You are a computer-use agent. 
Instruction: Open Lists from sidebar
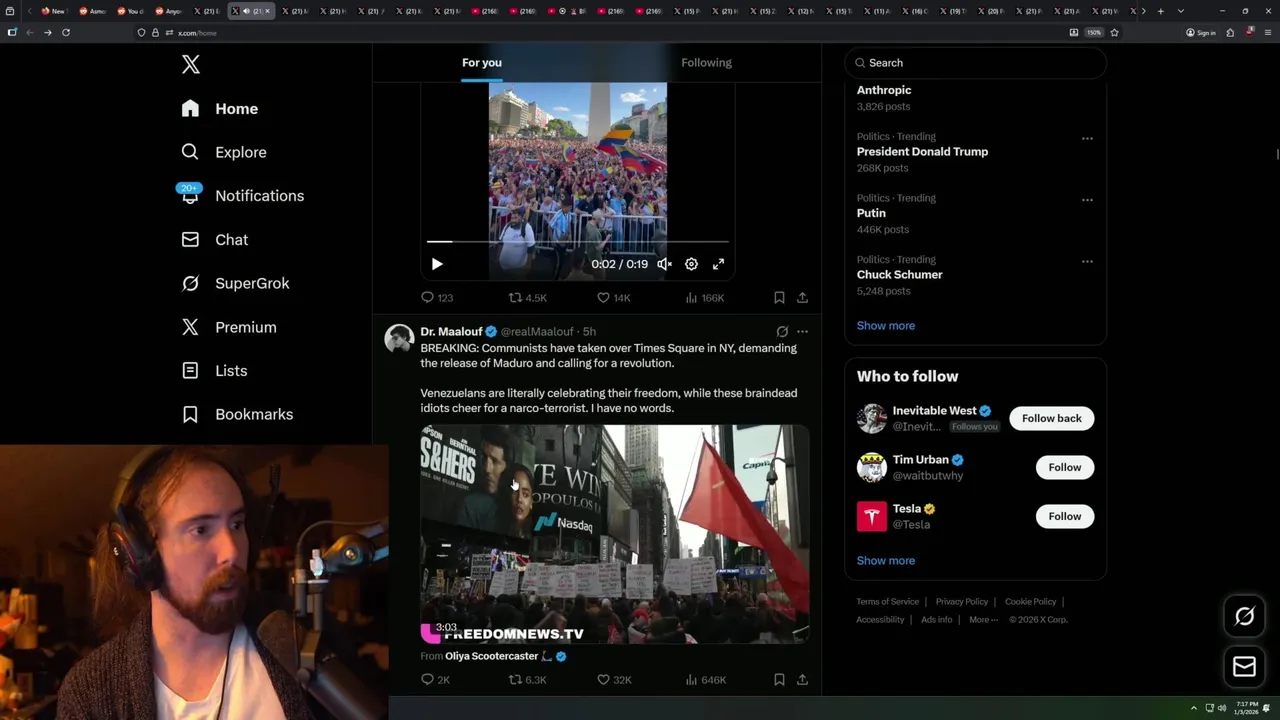[214, 371]
